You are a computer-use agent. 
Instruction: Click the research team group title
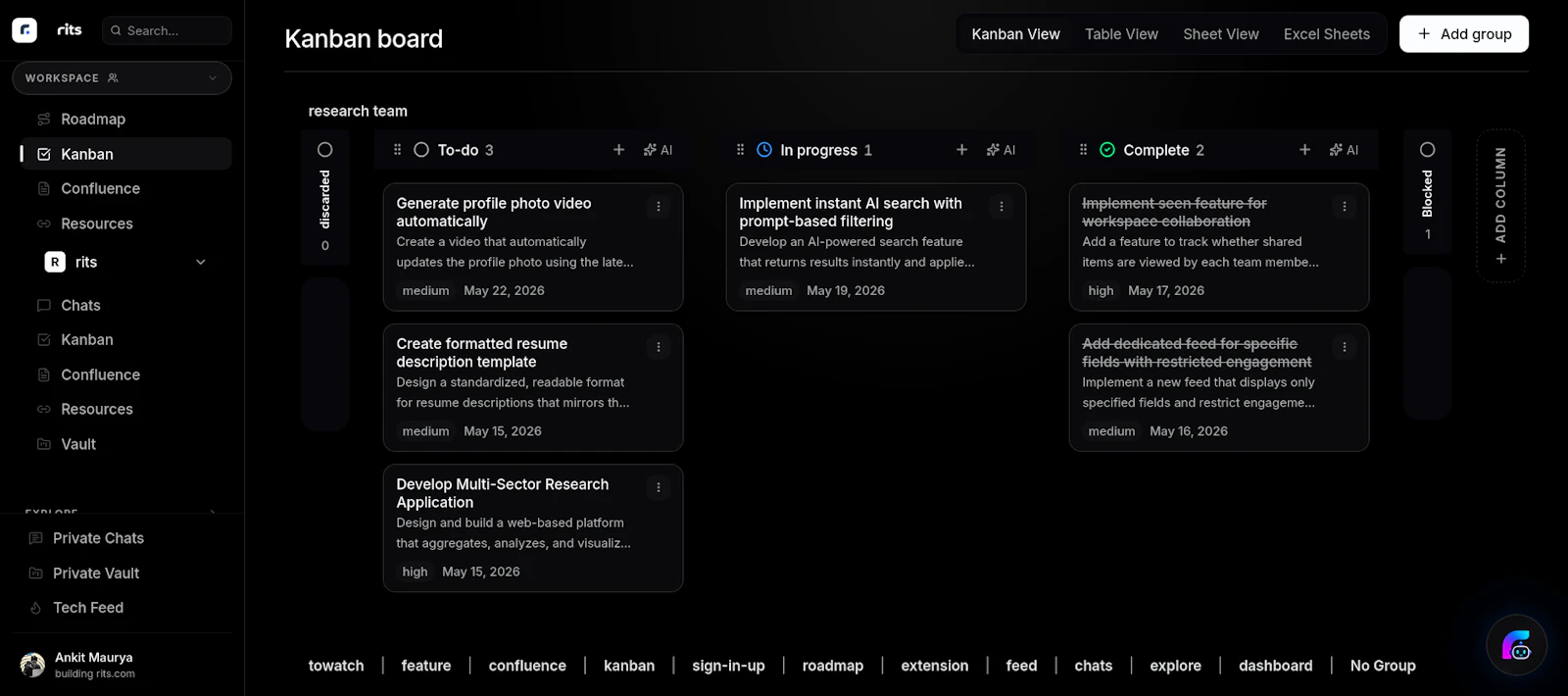(x=358, y=112)
